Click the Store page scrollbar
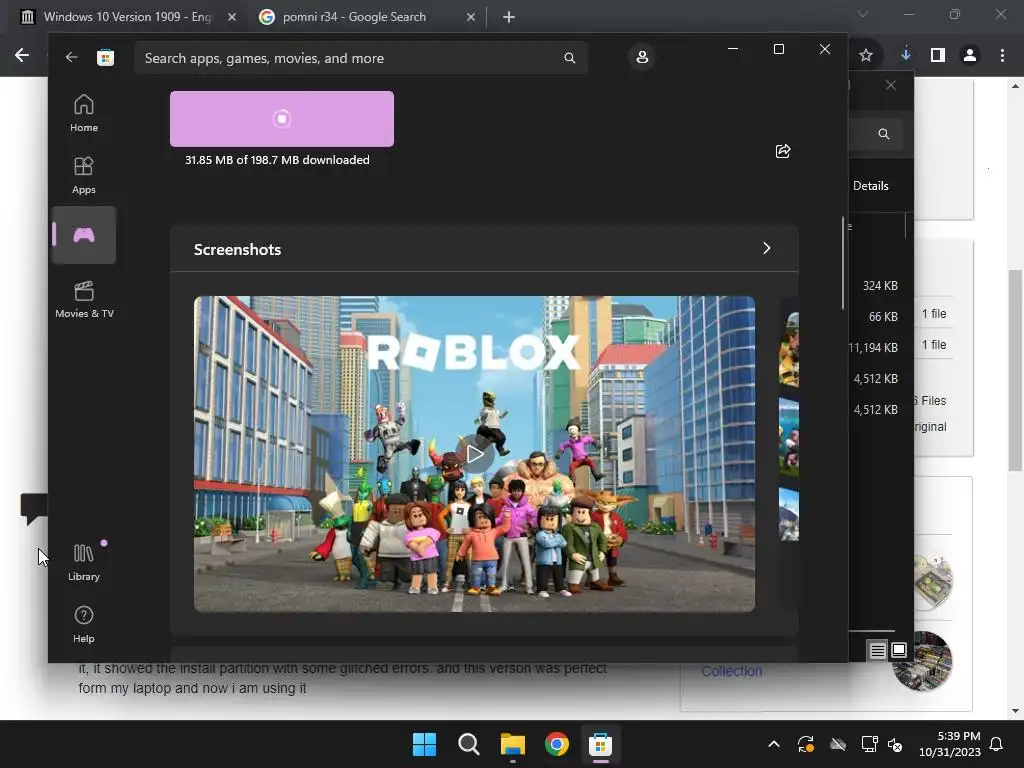 click(842, 263)
